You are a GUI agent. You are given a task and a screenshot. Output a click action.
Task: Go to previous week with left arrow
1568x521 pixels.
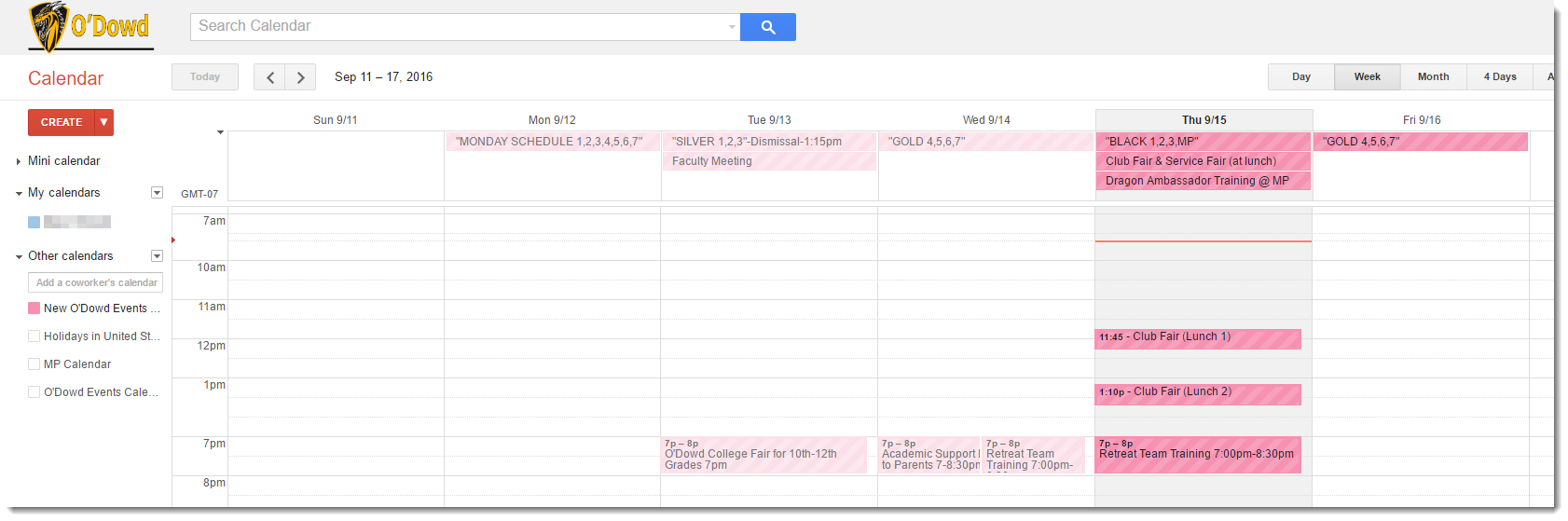269,77
